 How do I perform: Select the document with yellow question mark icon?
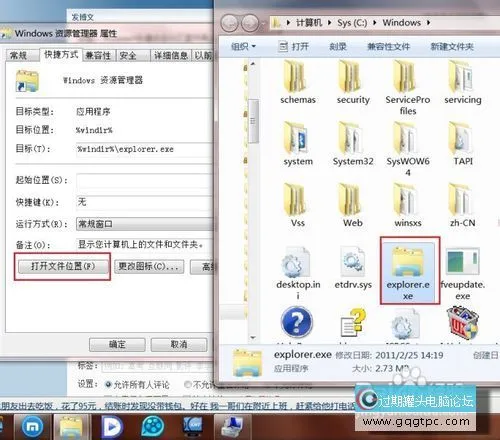click(353, 322)
